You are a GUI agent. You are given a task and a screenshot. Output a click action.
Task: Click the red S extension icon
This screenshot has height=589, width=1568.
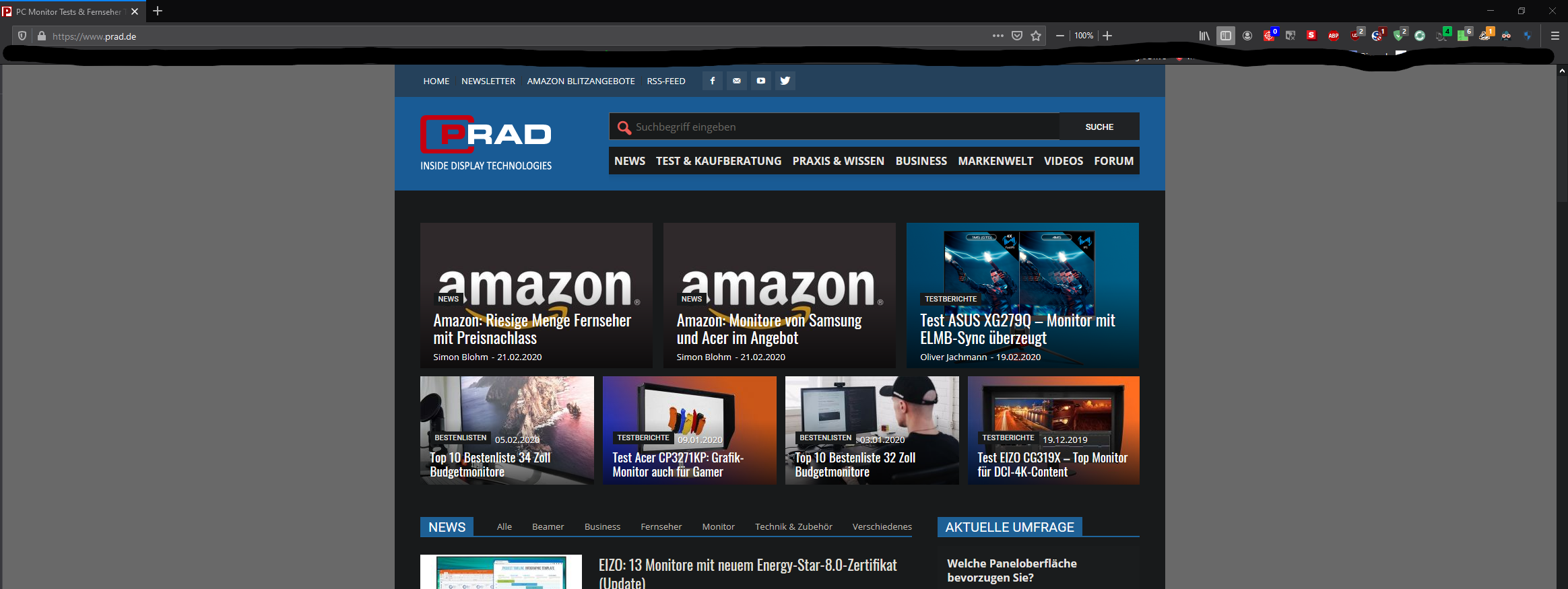pos(1311,35)
